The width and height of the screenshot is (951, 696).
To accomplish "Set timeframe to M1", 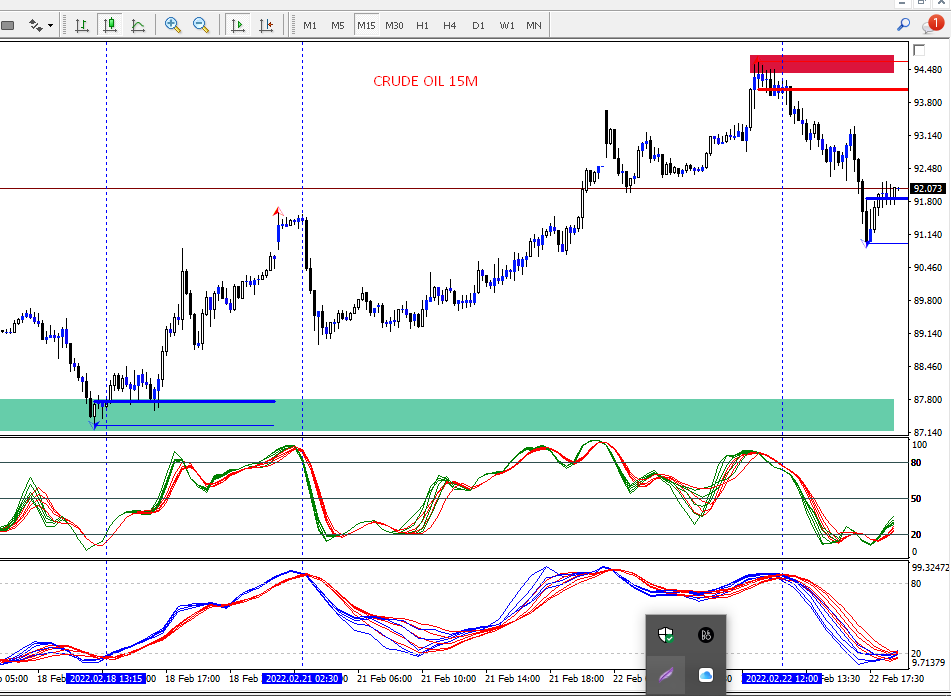I will pos(310,25).
